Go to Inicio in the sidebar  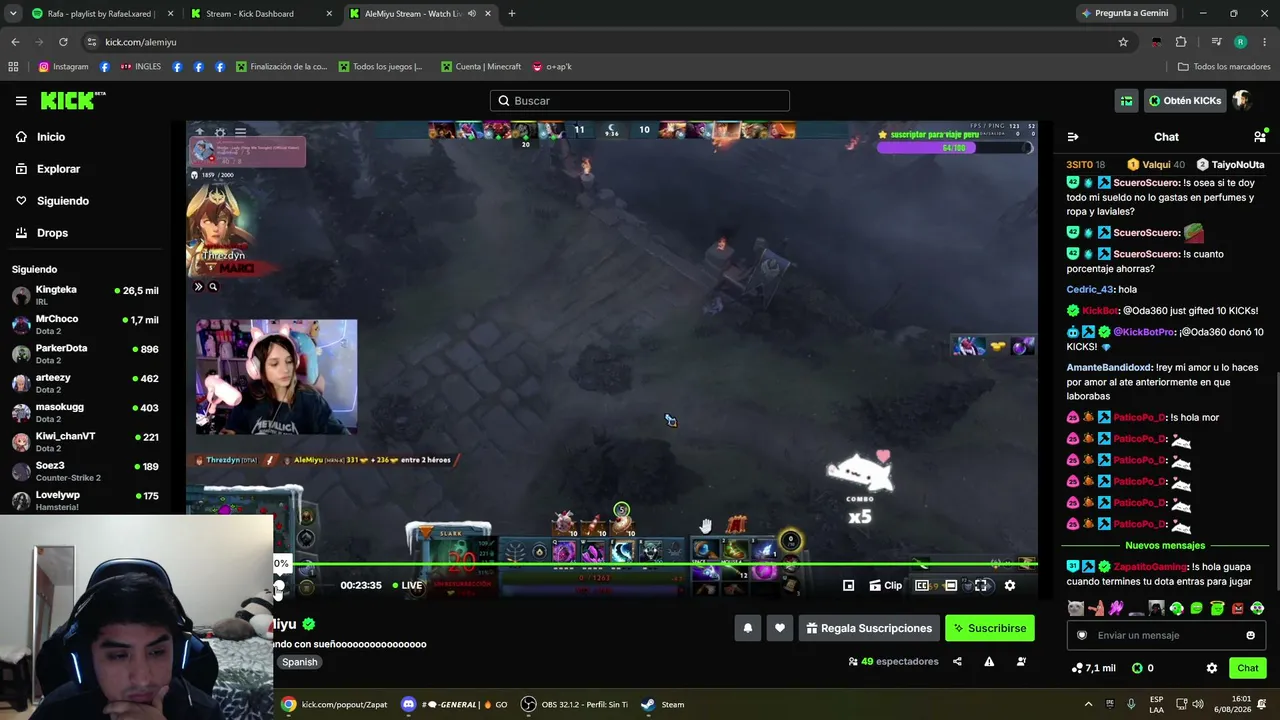pyautogui.click(x=51, y=137)
